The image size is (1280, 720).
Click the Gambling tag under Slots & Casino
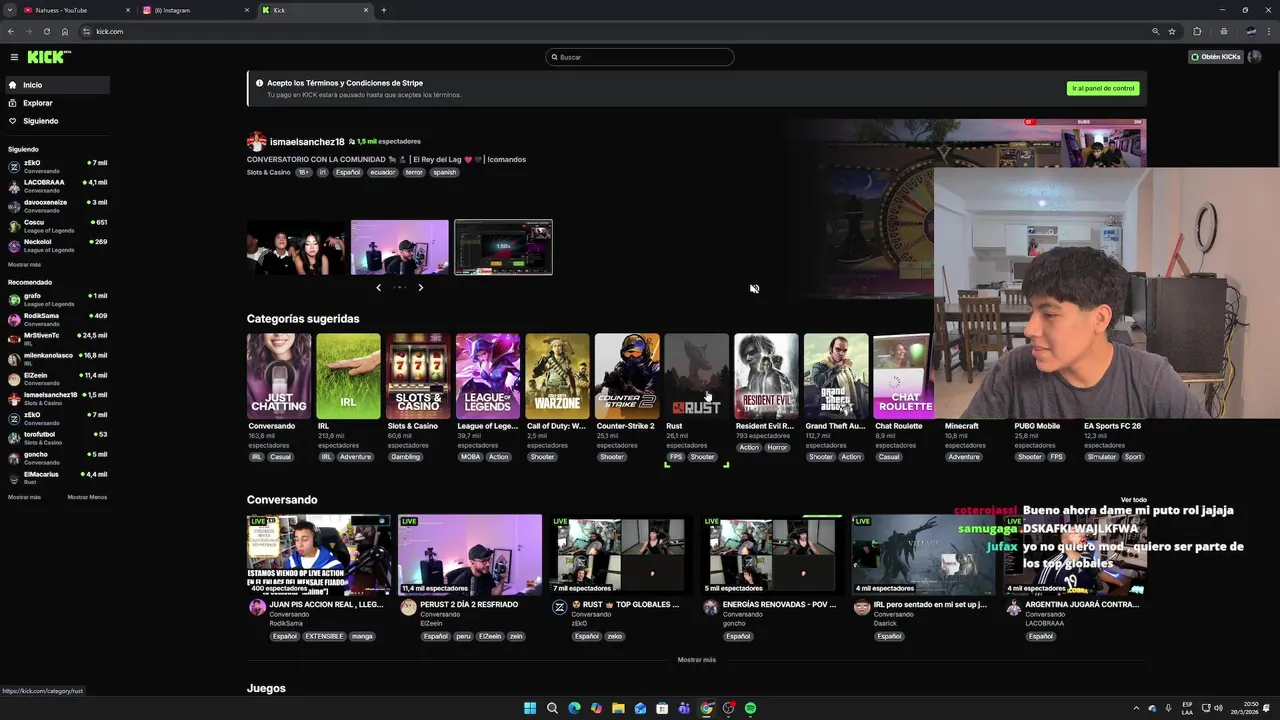click(x=405, y=457)
